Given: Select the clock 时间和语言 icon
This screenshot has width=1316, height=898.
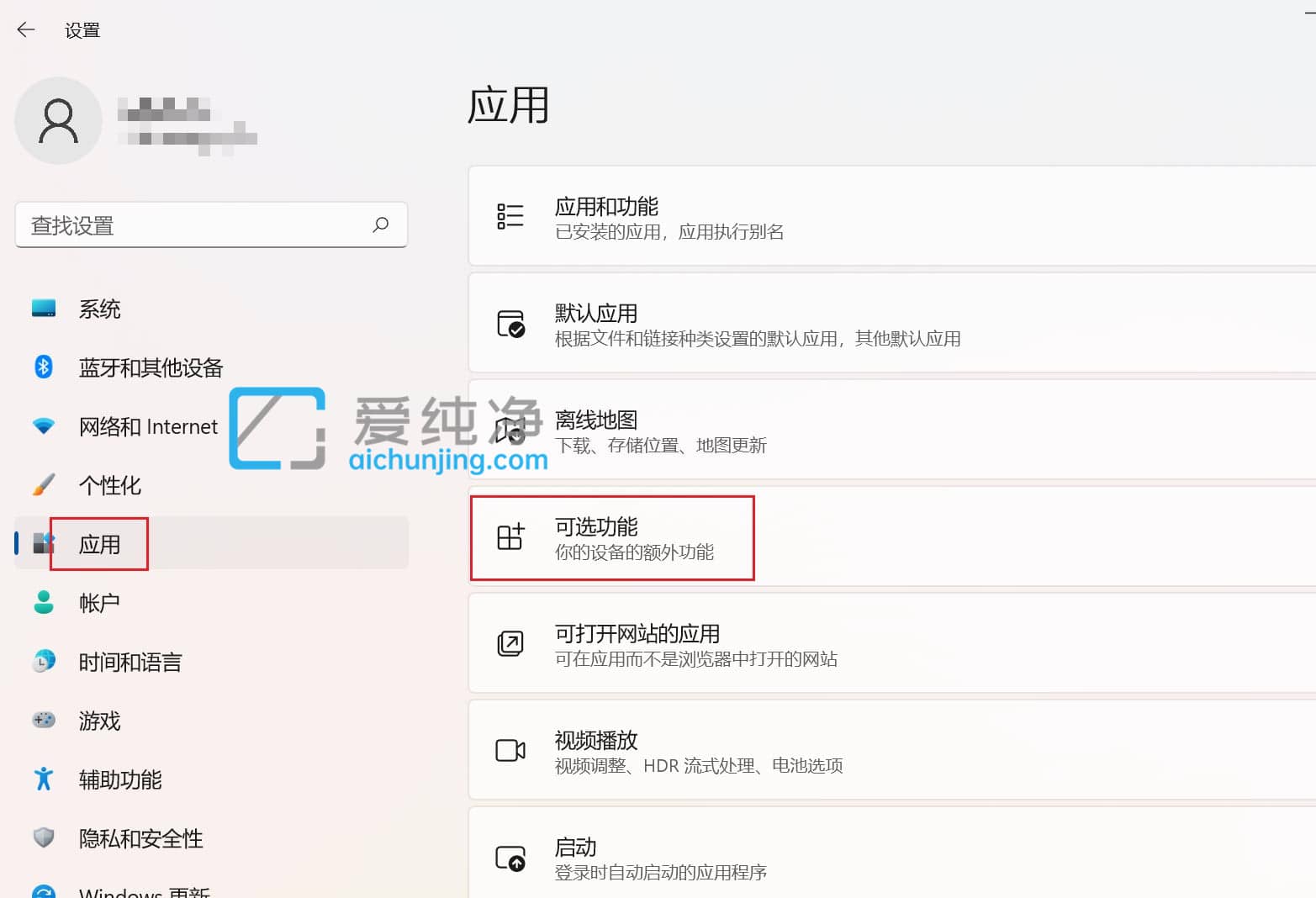Looking at the screenshot, I should click(42, 662).
